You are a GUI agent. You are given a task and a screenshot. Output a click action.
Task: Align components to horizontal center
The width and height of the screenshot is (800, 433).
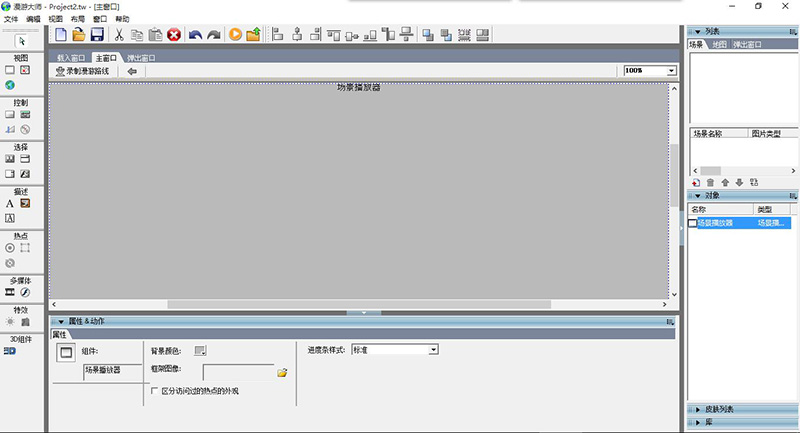(x=297, y=35)
